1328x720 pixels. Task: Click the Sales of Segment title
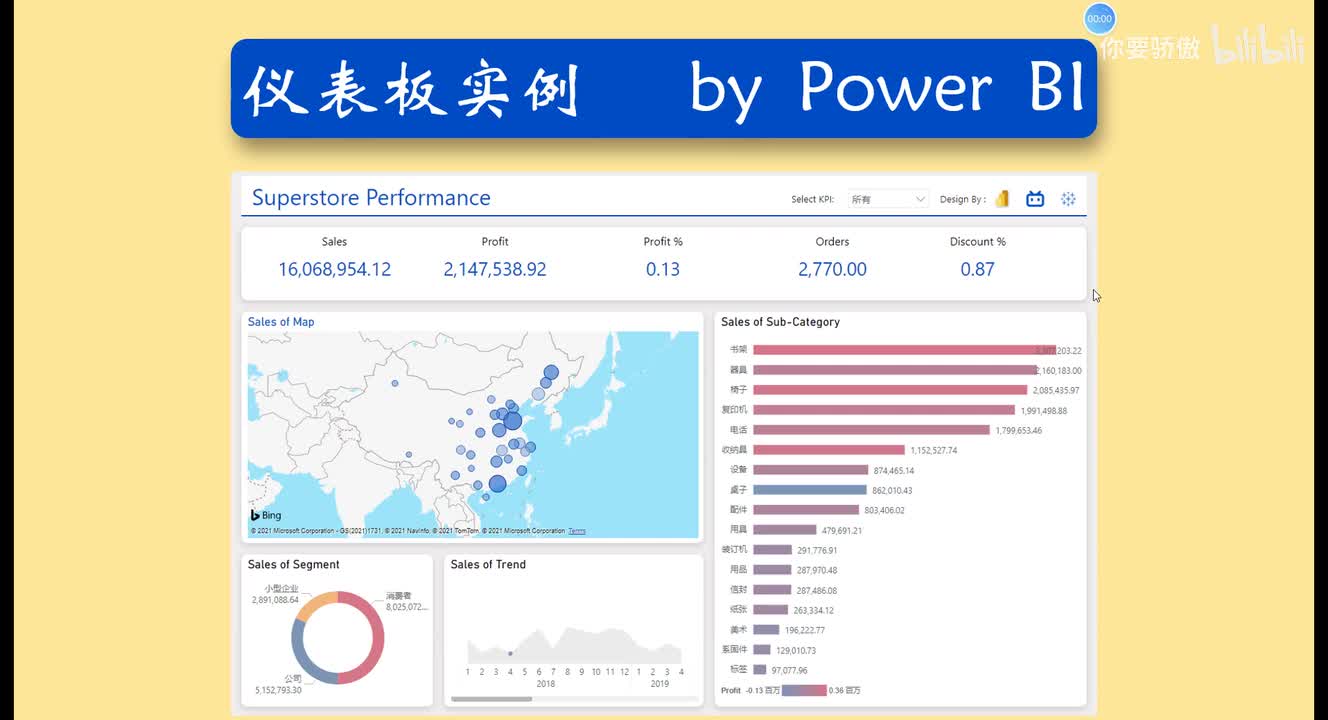point(294,565)
